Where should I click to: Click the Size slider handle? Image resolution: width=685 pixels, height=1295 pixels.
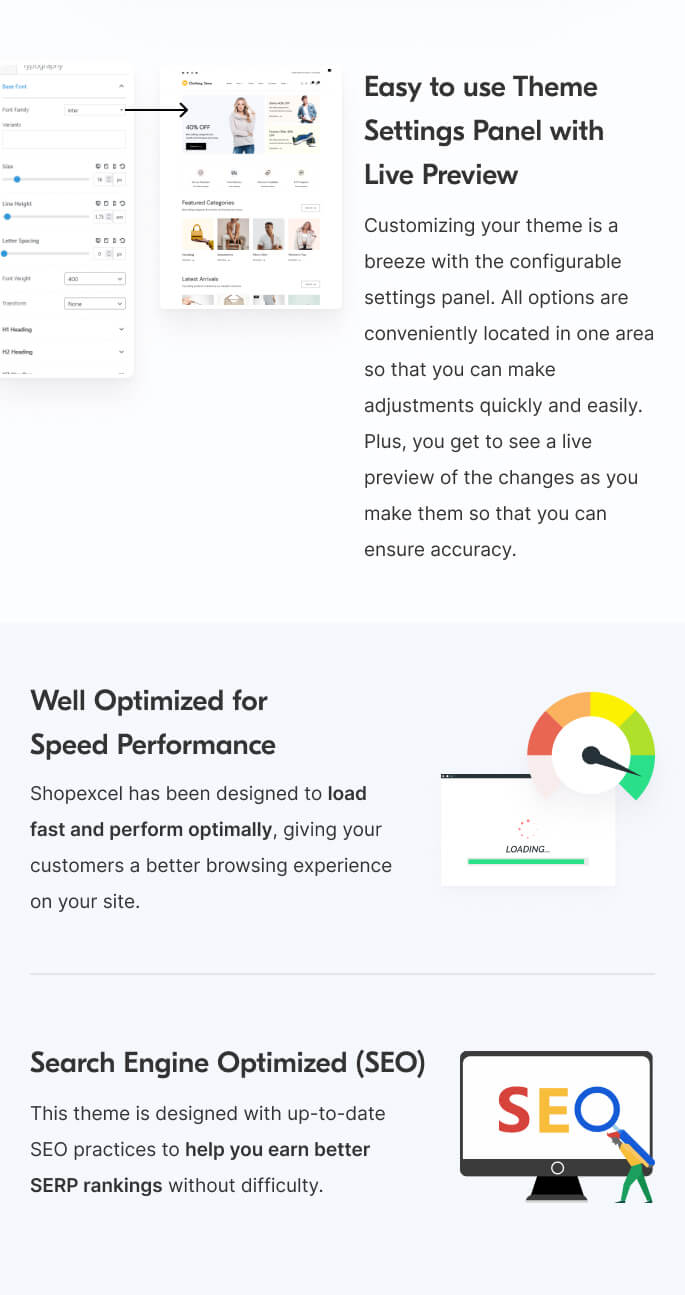click(x=17, y=179)
